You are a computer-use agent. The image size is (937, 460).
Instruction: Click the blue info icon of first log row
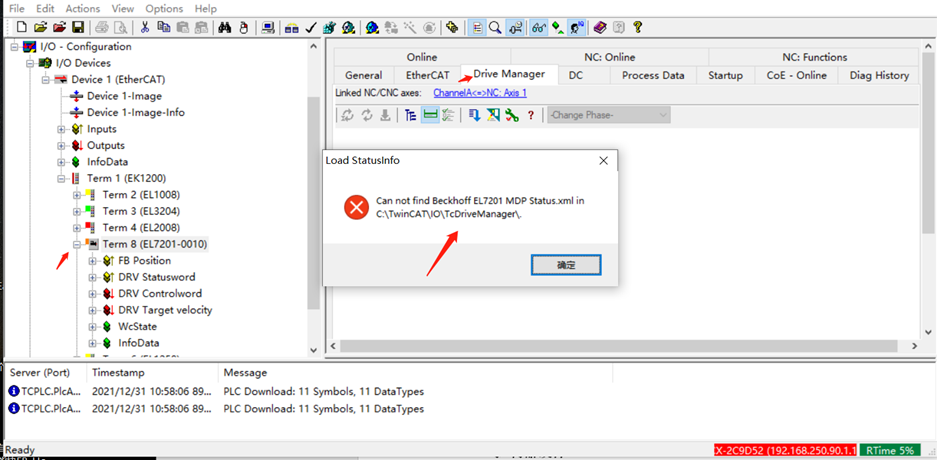click(14, 391)
